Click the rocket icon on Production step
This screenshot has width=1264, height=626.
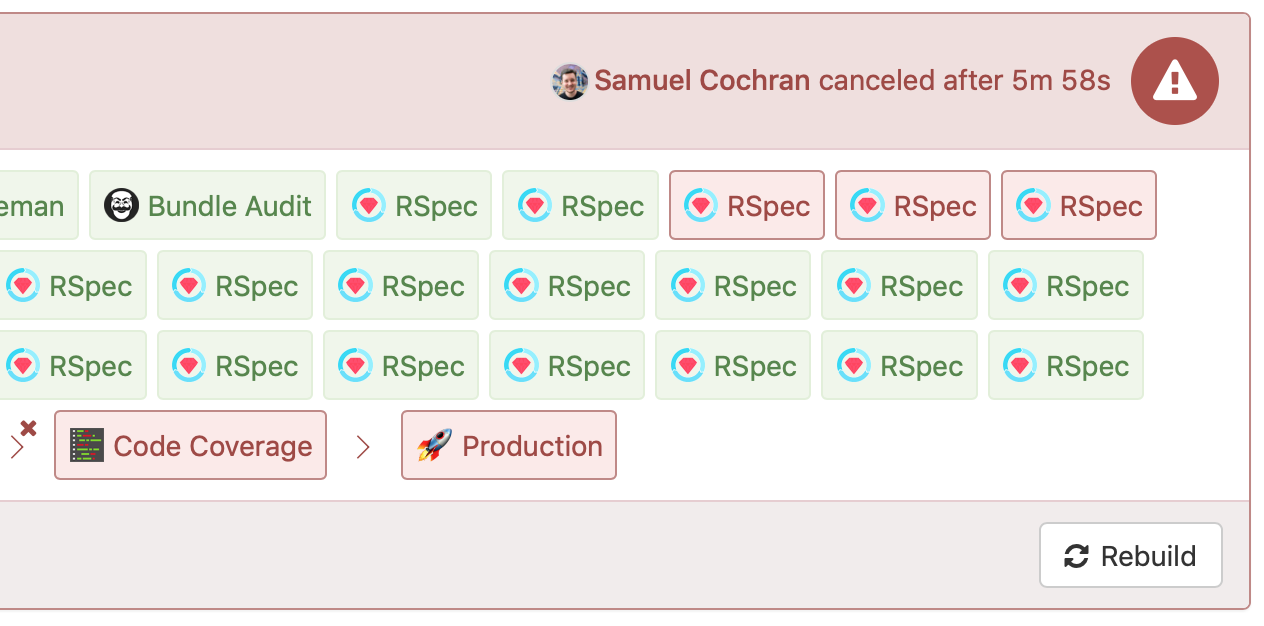point(434,445)
